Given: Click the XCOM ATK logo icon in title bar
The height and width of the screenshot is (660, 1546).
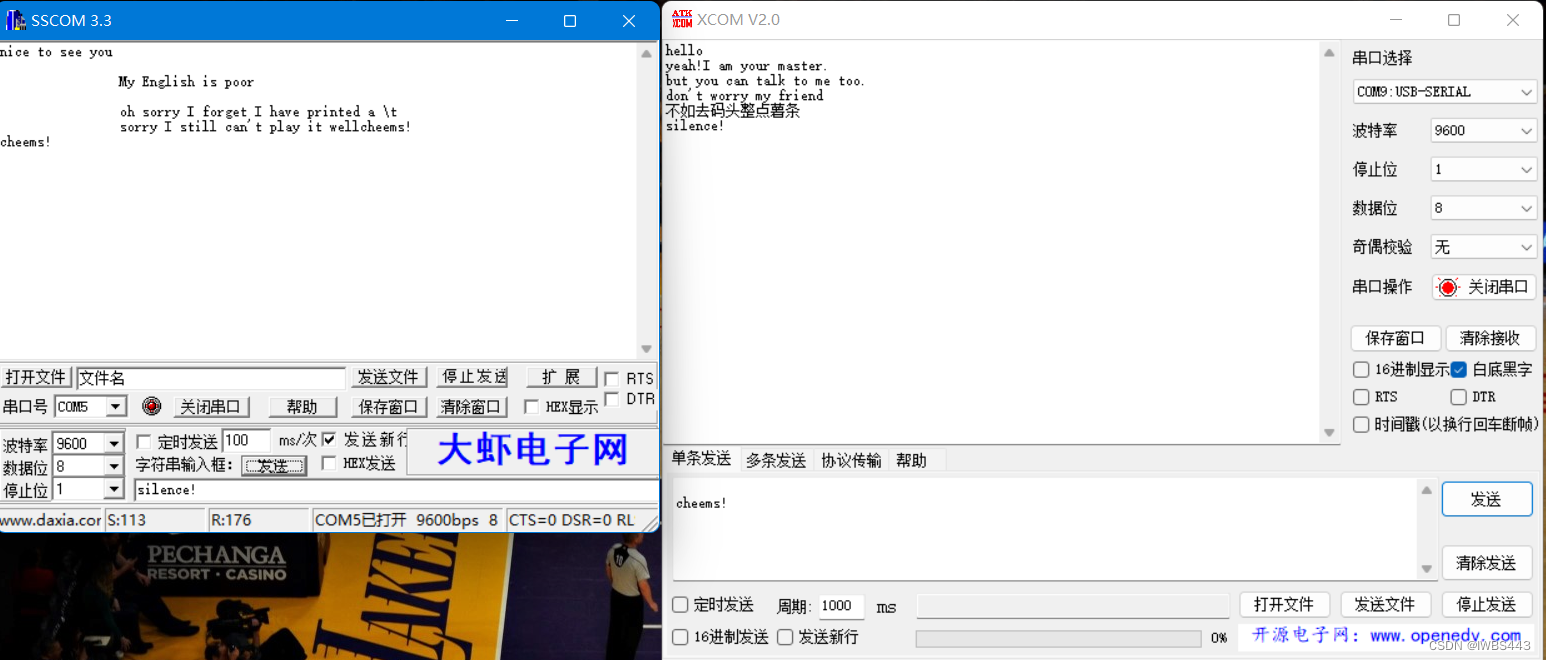Looking at the screenshot, I should click(x=681, y=19).
